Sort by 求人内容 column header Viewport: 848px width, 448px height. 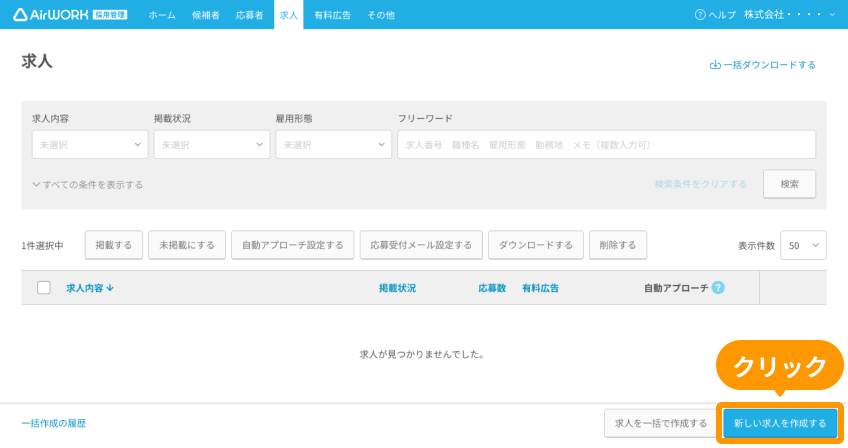pos(90,288)
